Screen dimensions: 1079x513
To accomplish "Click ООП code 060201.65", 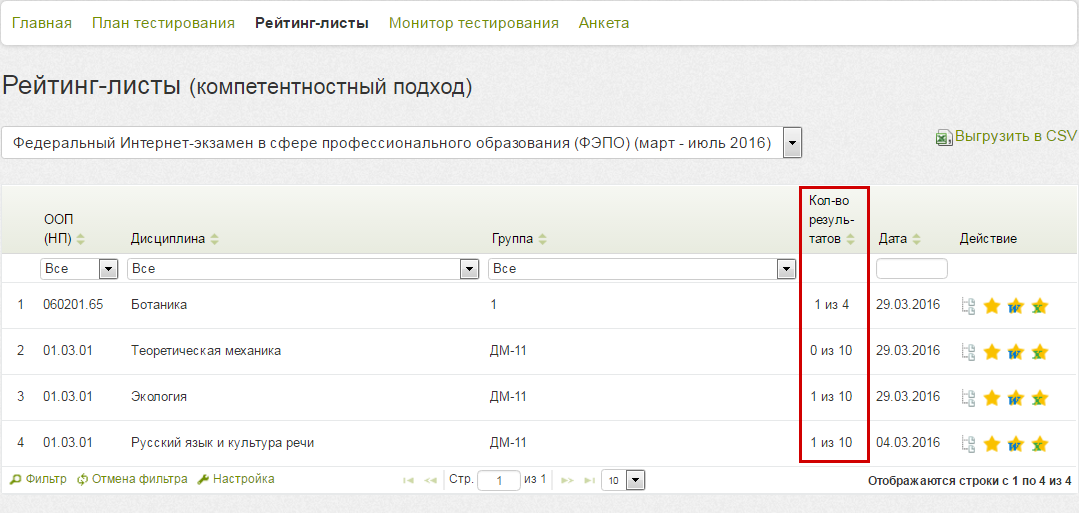I will tap(73, 305).
